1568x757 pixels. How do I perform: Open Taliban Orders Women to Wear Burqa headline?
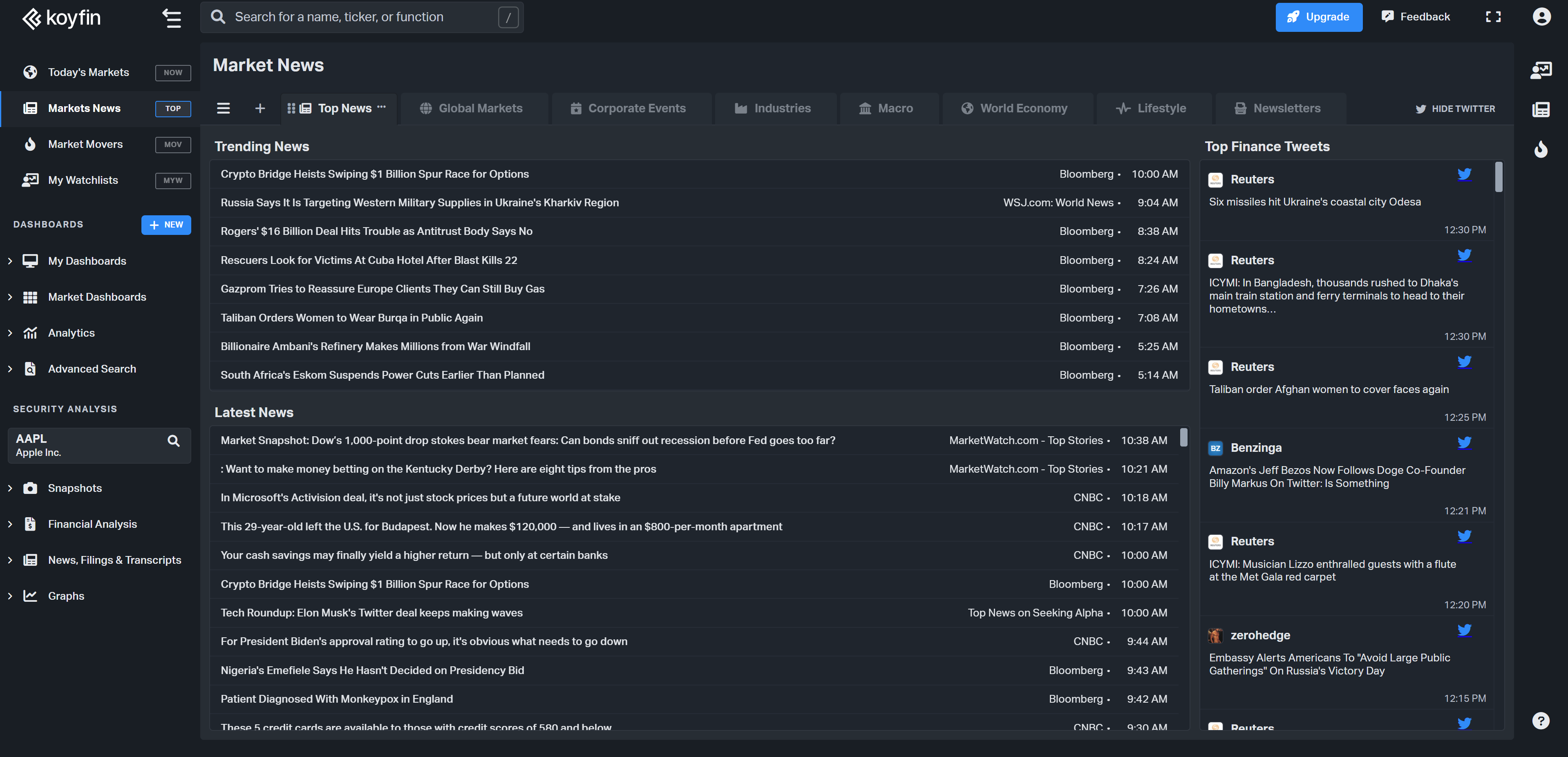pyautogui.click(x=351, y=318)
